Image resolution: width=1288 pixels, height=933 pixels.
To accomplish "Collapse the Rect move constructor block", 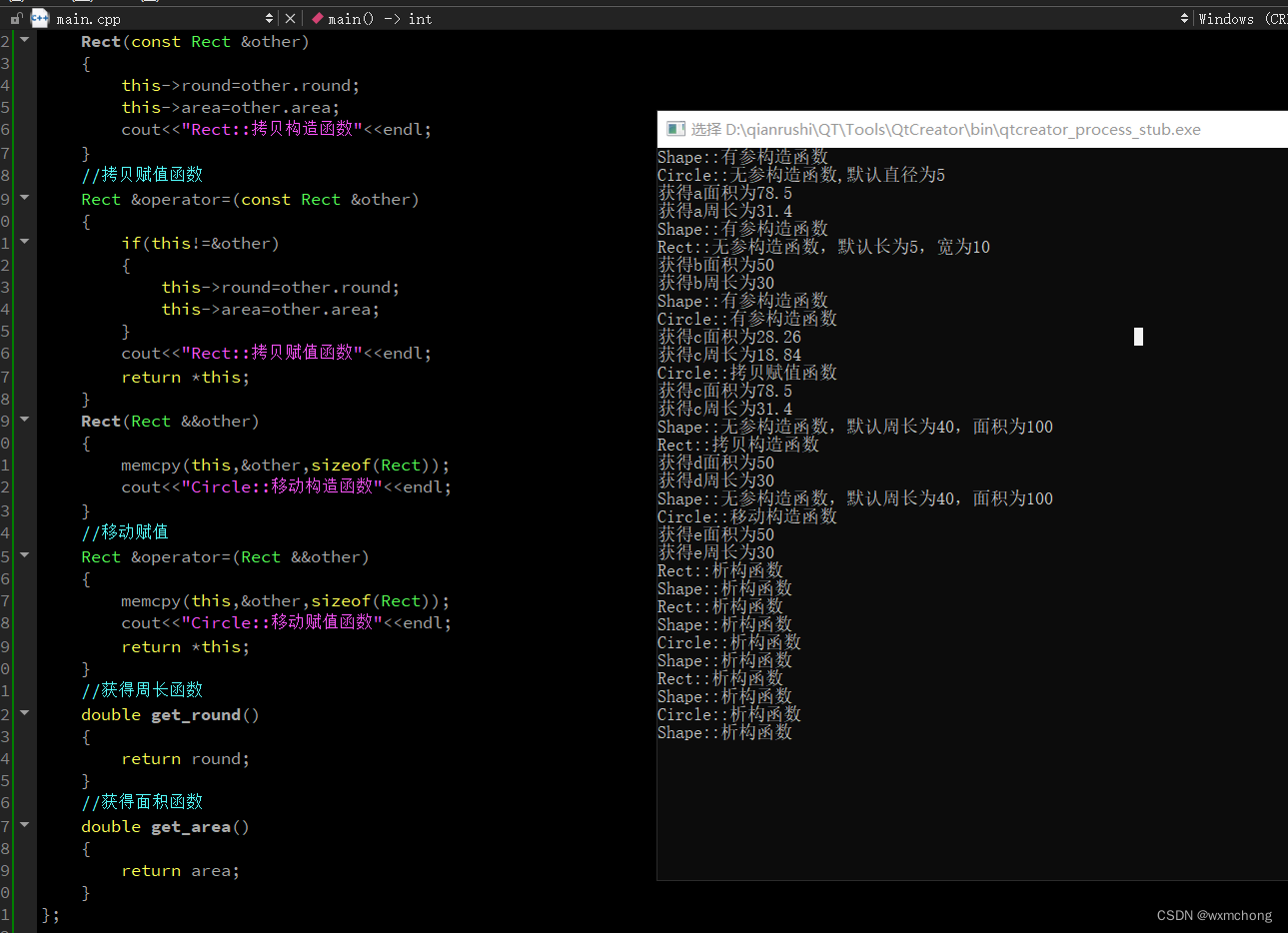I will pos(24,419).
